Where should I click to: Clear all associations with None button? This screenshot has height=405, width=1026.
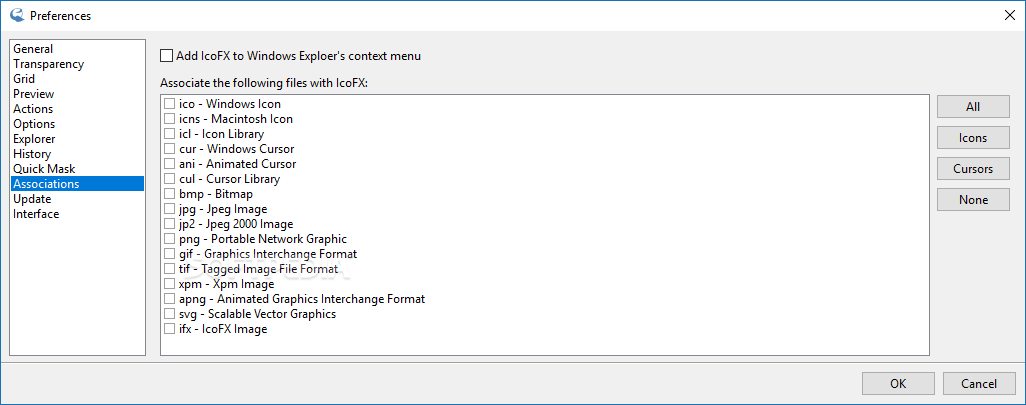[973, 200]
